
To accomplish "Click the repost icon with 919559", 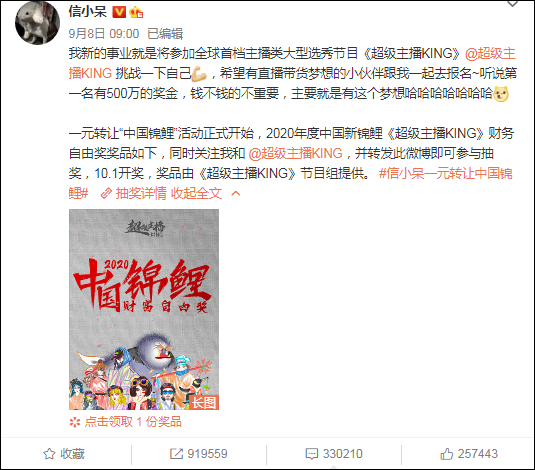I will (x=176, y=454).
